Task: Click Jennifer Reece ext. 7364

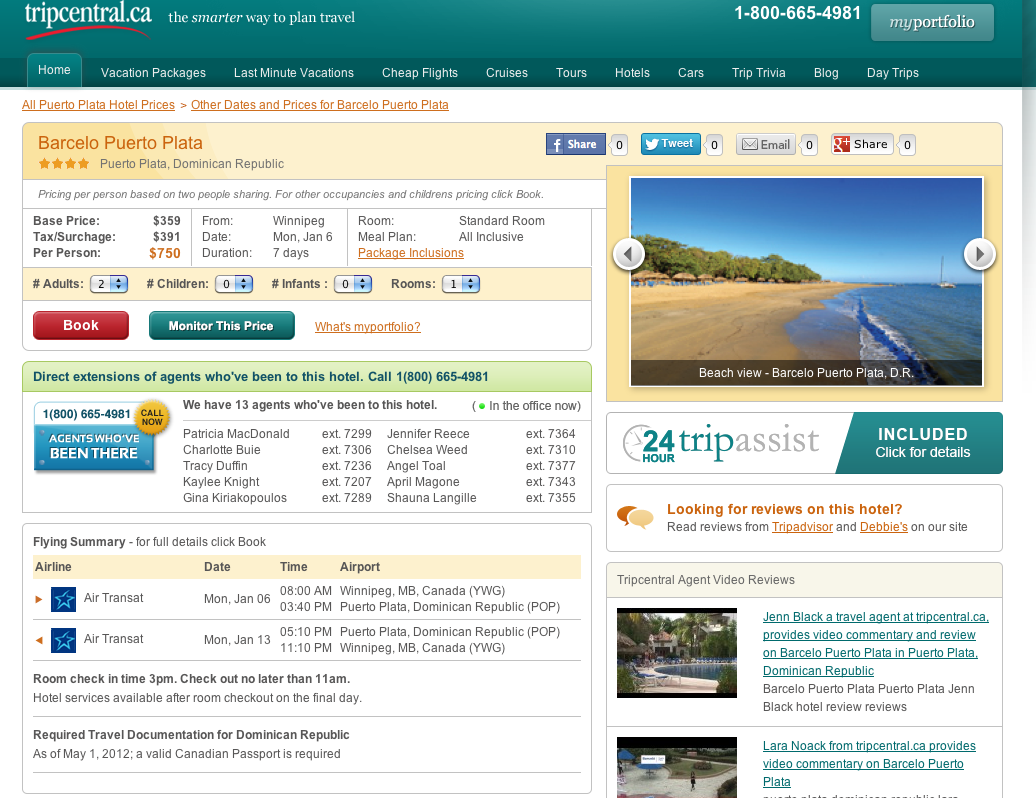Action: [481, 434]
